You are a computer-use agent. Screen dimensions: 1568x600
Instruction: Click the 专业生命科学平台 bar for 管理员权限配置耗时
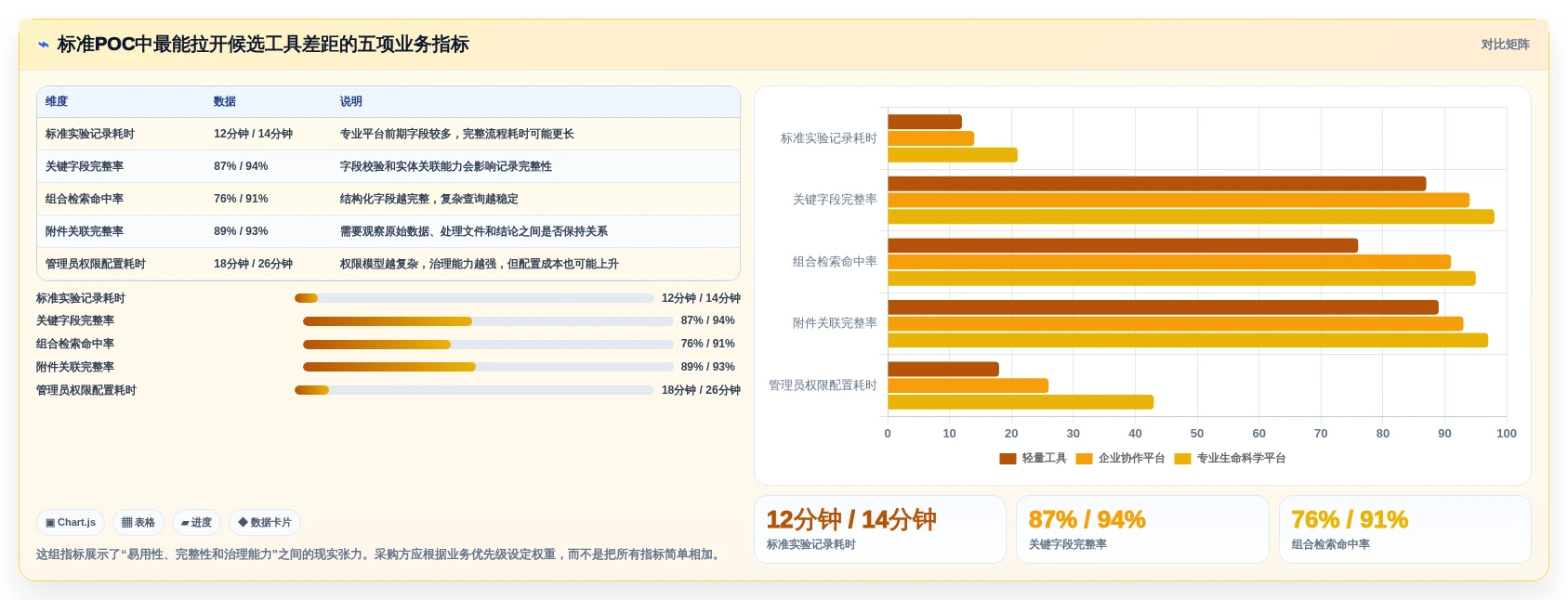point(1021,402)
